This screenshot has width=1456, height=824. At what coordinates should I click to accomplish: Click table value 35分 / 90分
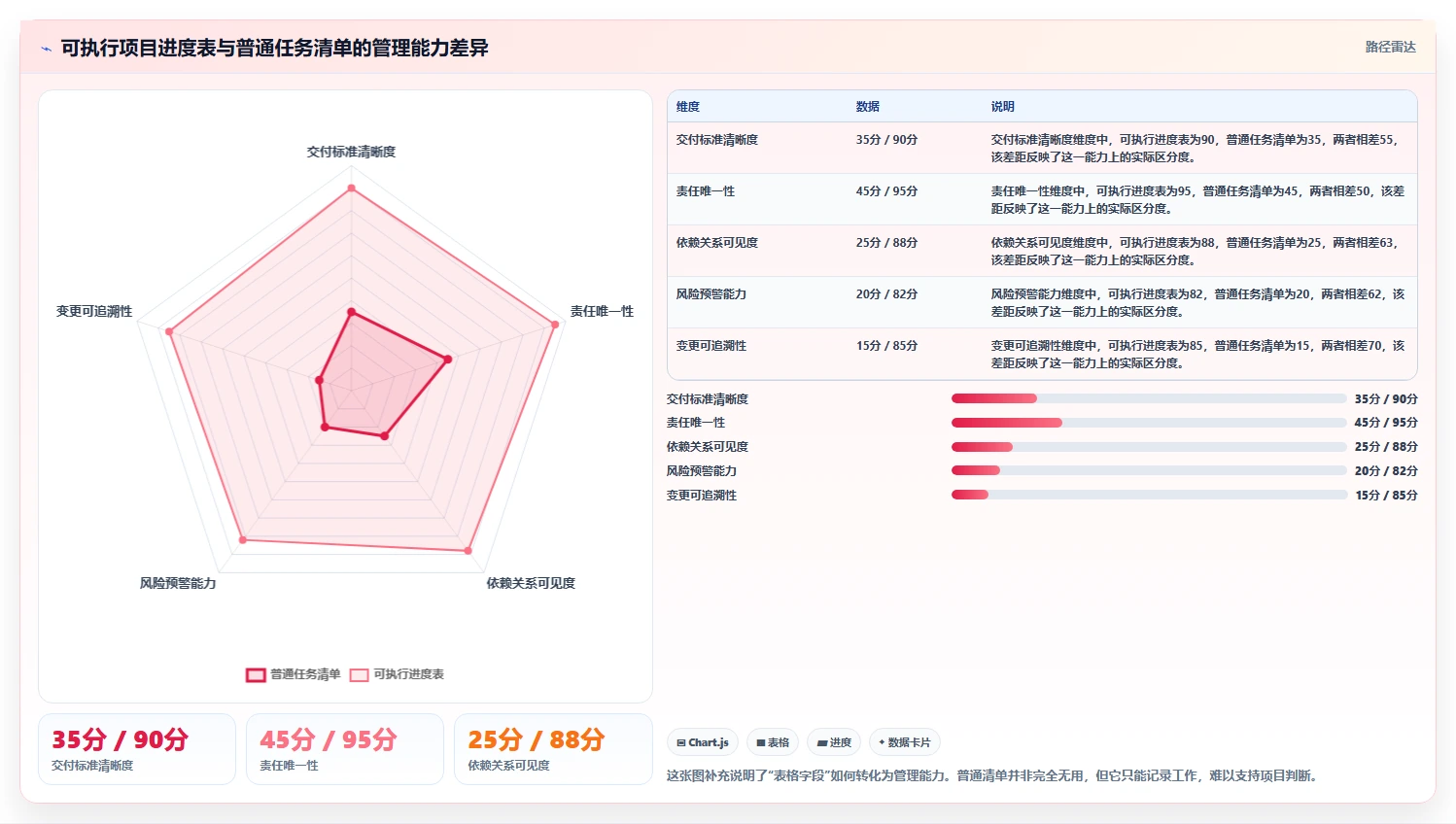[x=886, y=140]
